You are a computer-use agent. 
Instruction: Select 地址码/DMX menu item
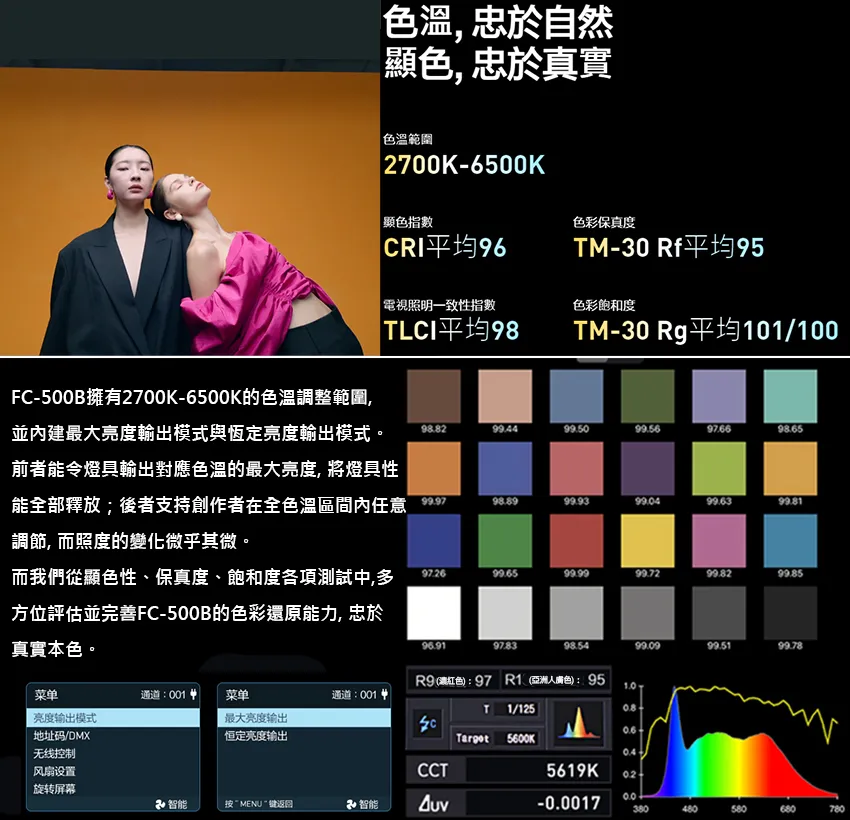point(62,736)
